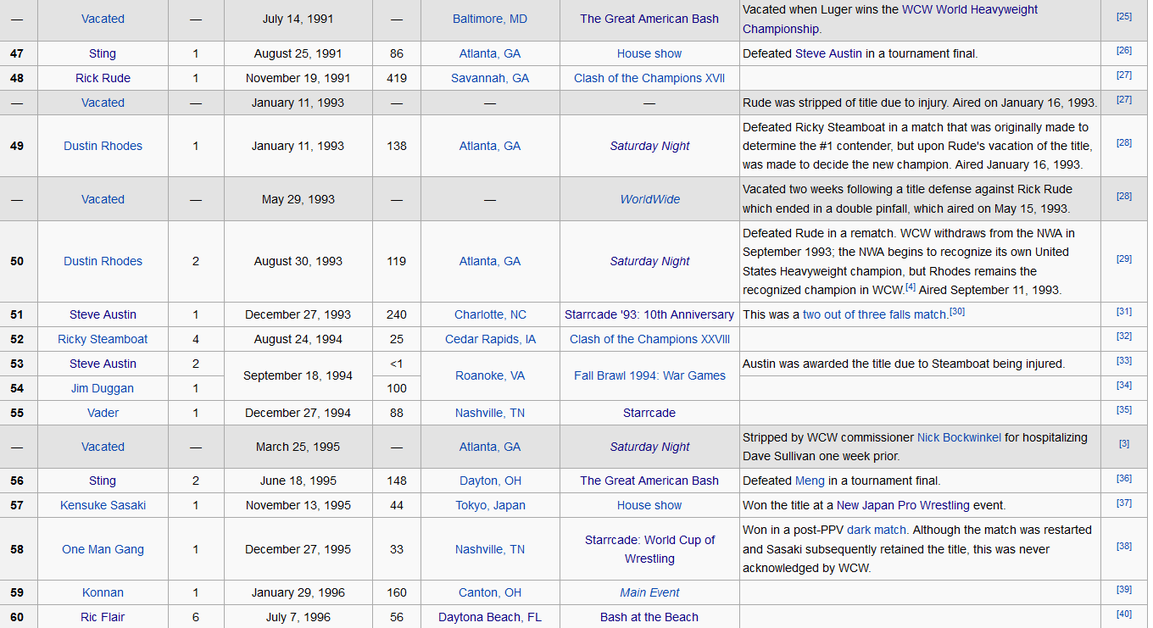Screen dimensions: 1153x628
Task: Follow the Cedar Rapids, IA link
Action: tap(490, 339)
